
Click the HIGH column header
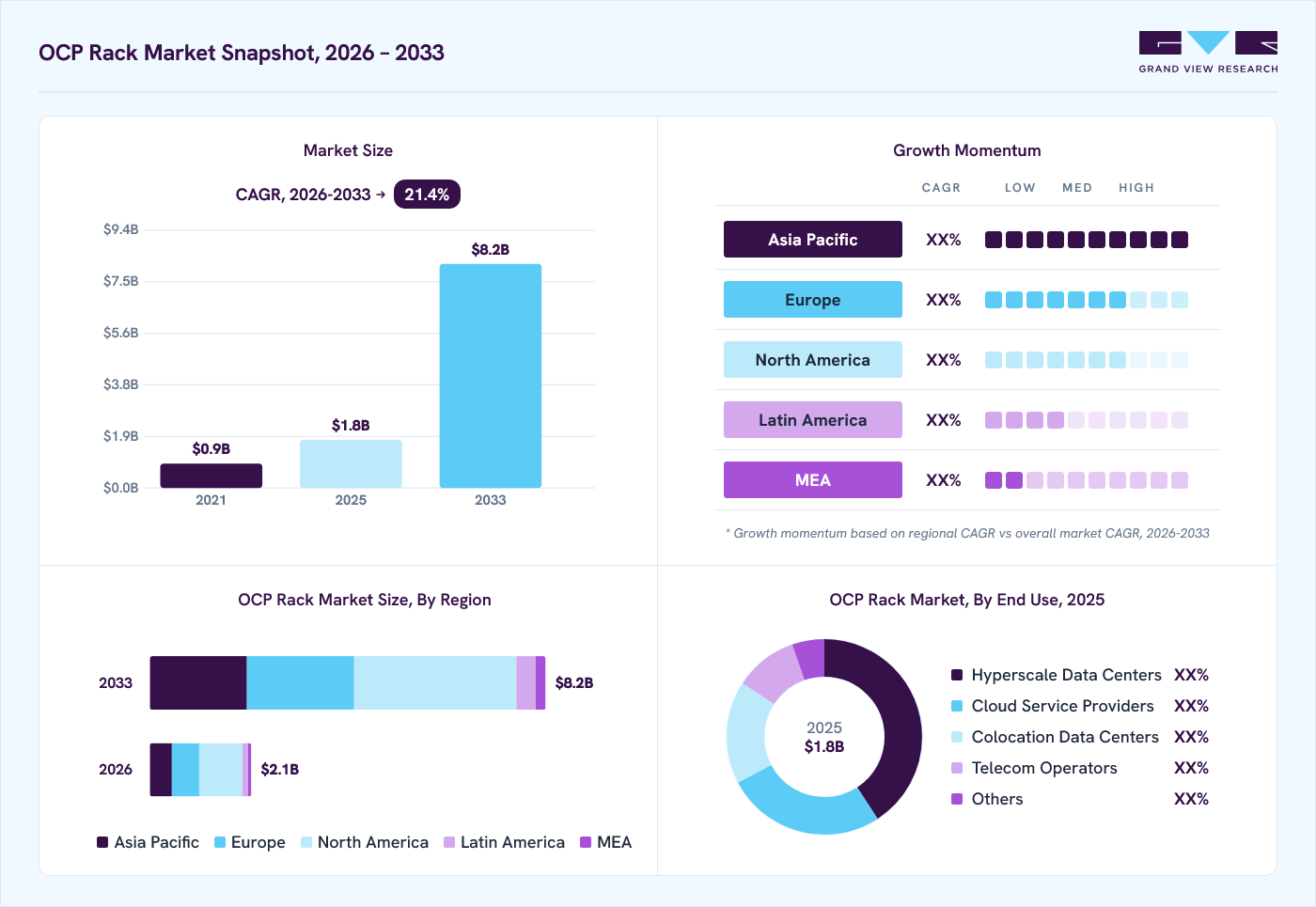tap(1136, 188)
